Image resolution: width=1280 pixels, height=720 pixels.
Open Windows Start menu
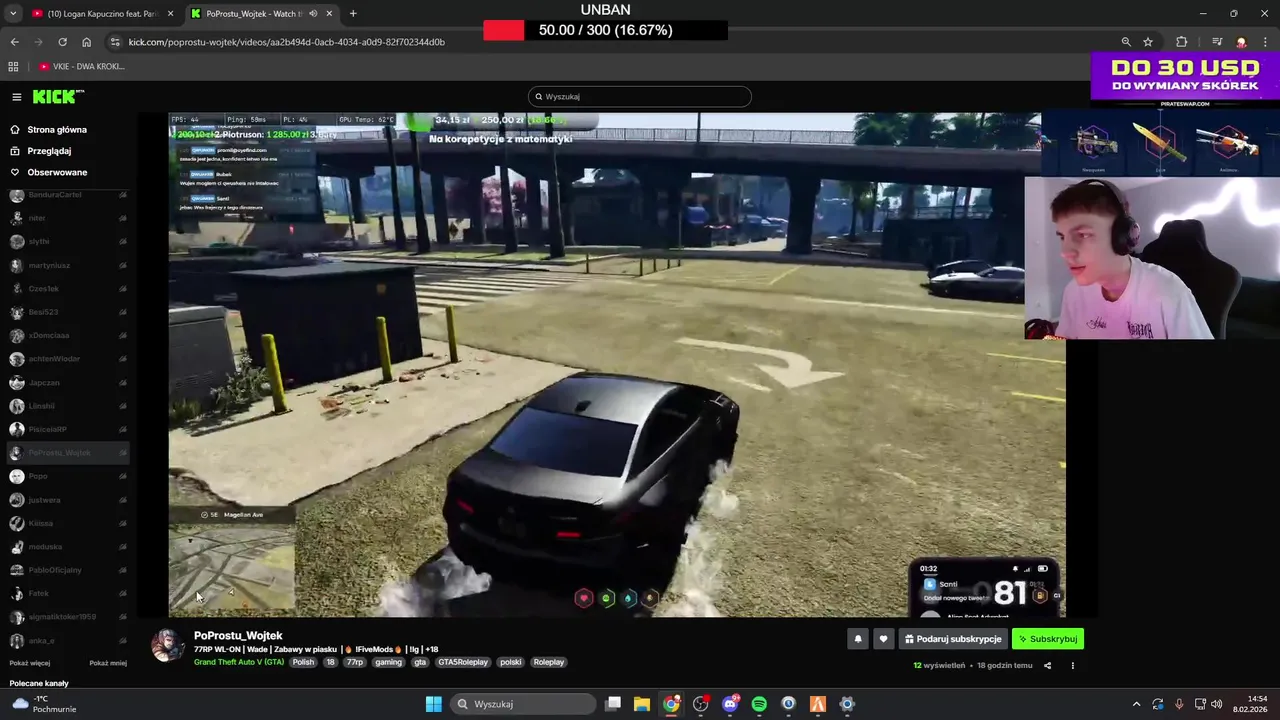tap(434, 704)
